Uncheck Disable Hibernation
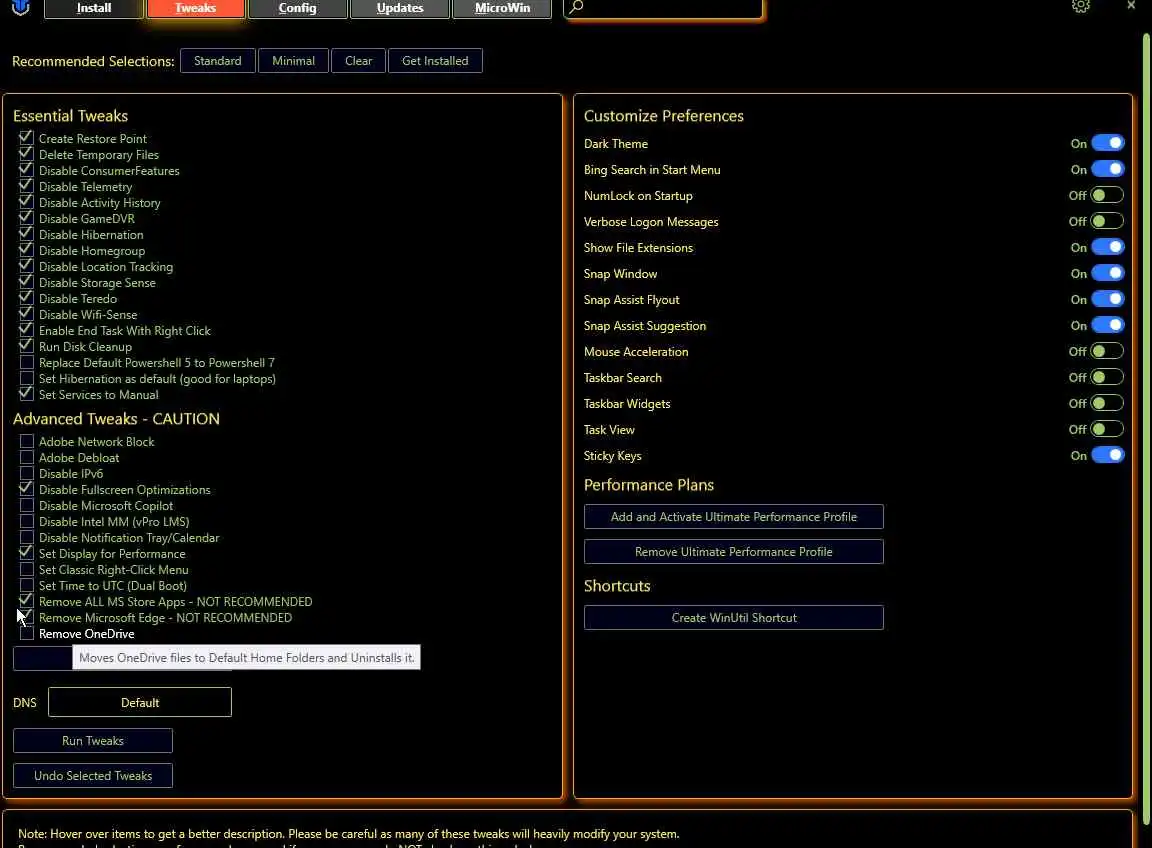The image size is (1152, 848). 26,234
